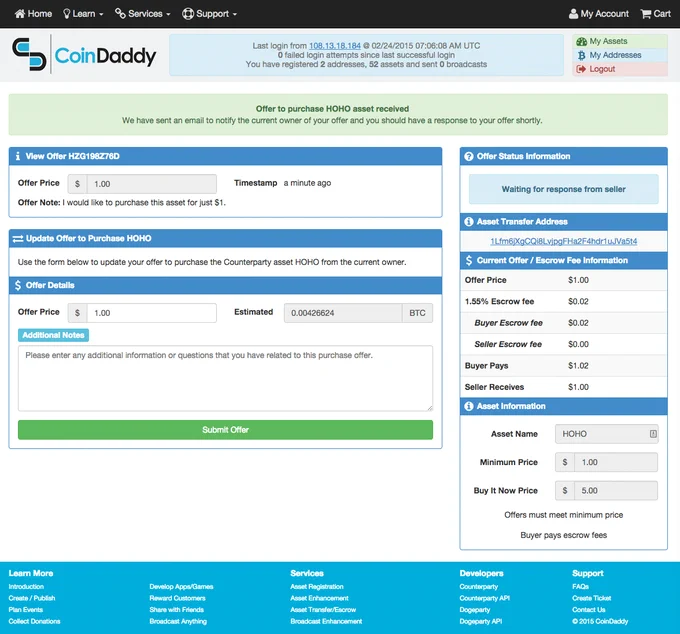The image size is (680, 634).
Task: Click the Waiting for response from seller status
Action: pos(564,189)
